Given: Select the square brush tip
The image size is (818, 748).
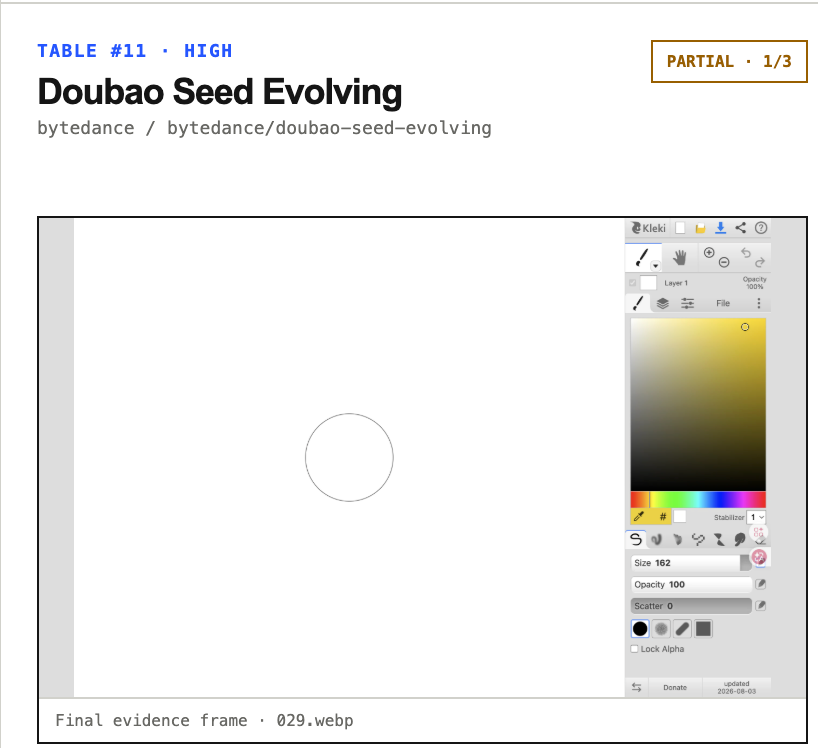Looking at the screenshot, I should (703, 629).
